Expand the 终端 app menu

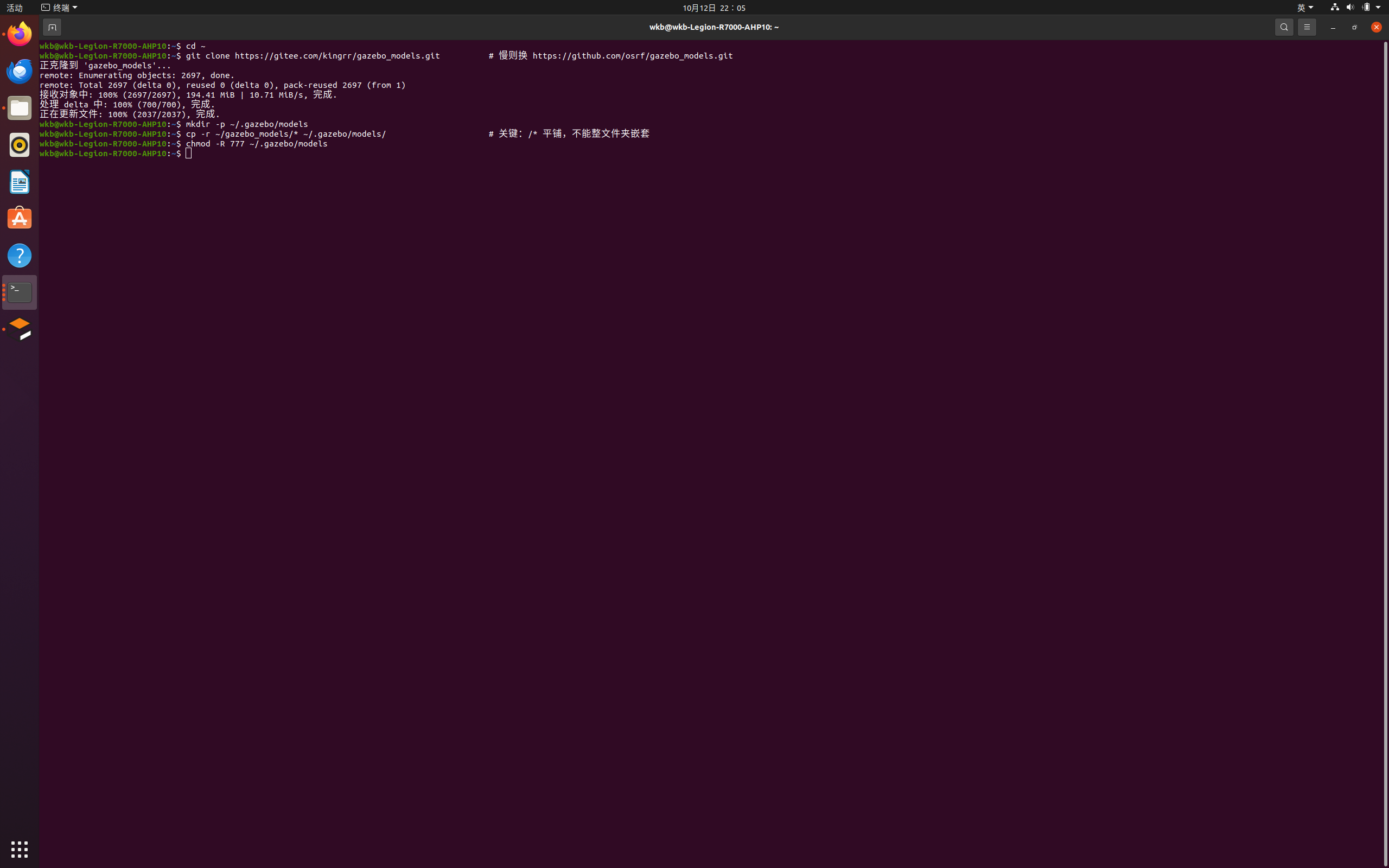point(59,8)
